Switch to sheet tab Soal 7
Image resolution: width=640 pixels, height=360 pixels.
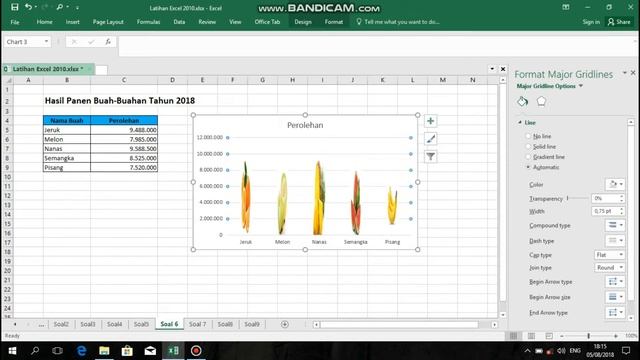pyautogui.click(x=198, y=324)
